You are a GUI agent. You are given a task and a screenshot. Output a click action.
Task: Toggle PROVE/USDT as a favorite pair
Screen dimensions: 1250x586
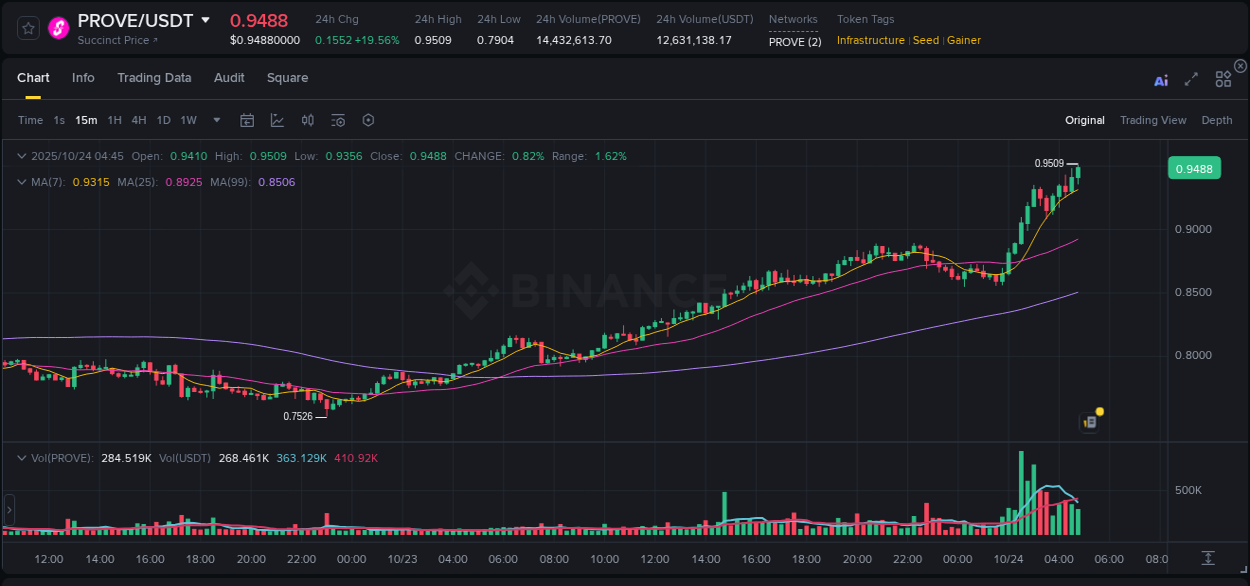(x=27, y=28)
